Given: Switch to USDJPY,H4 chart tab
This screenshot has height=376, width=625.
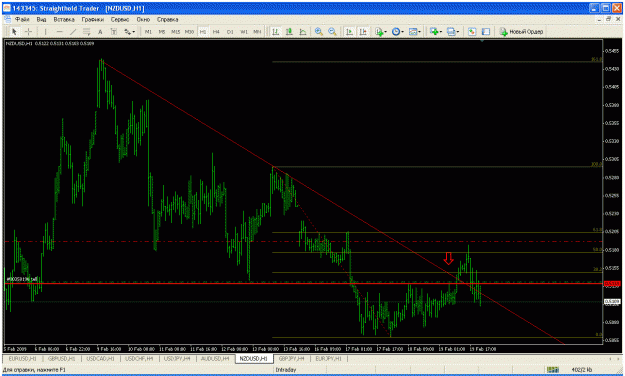Looking at the screenshot, I should (178, 359).
